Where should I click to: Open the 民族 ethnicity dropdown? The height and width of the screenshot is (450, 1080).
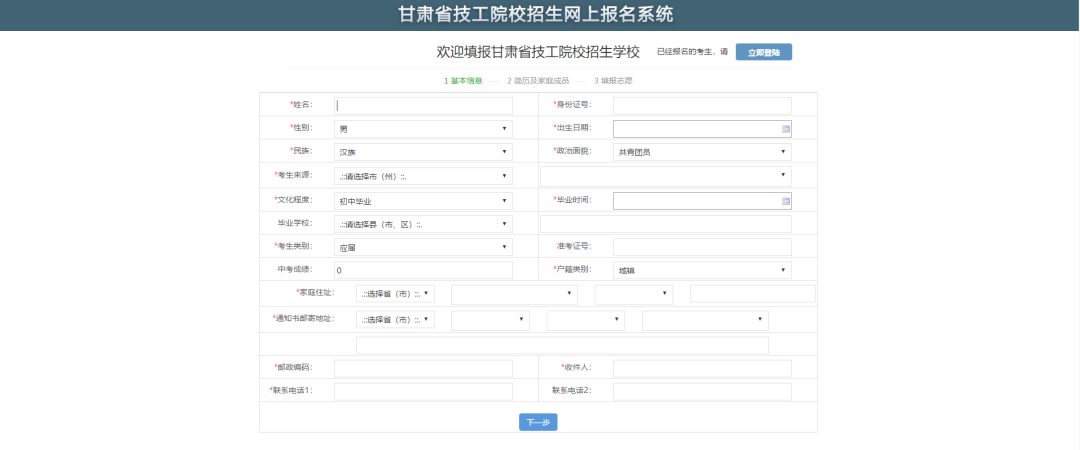[423, 152]
